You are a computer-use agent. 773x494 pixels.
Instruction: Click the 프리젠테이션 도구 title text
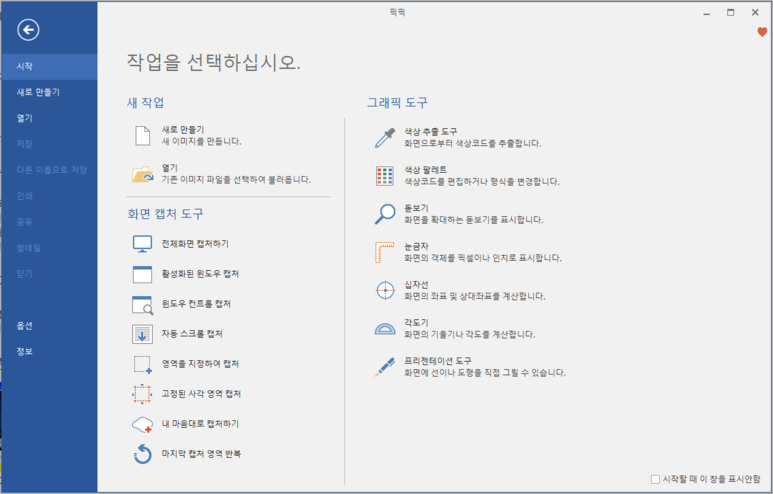tap(438, 361)
